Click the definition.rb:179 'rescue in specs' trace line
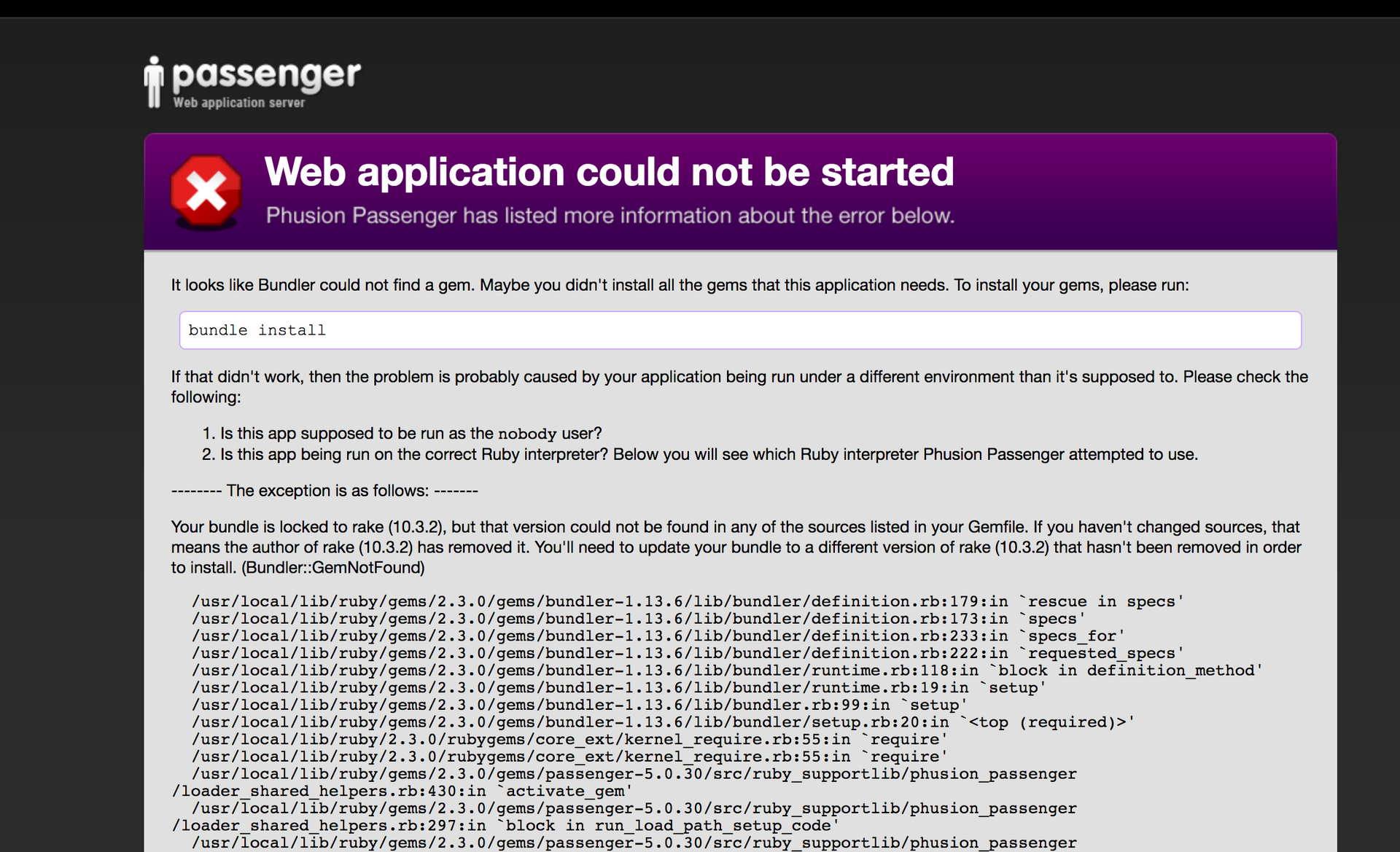The height and width of the screenshot is (852, 1400). tap(688, 601)
